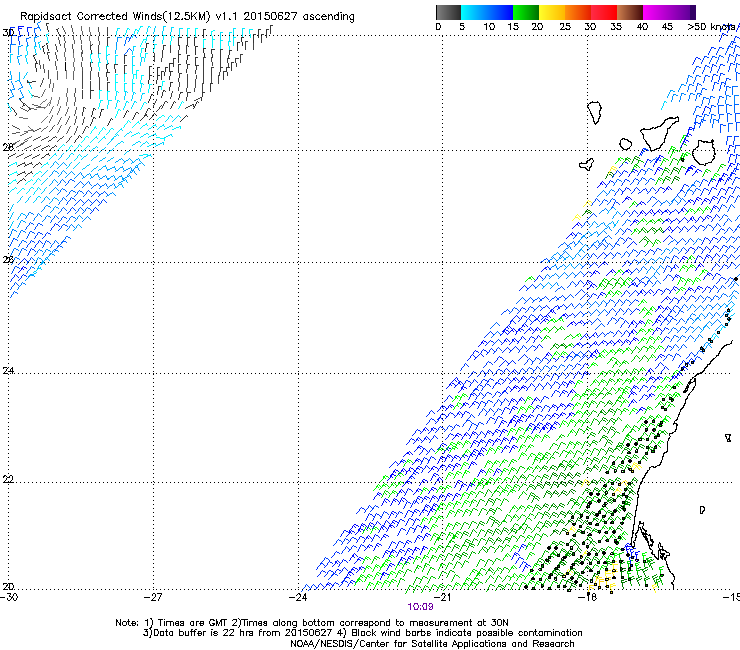Screen dimensions: 740x650
Task: Click the brown 35-40 knots legend segment
Action: coord(630,12)
